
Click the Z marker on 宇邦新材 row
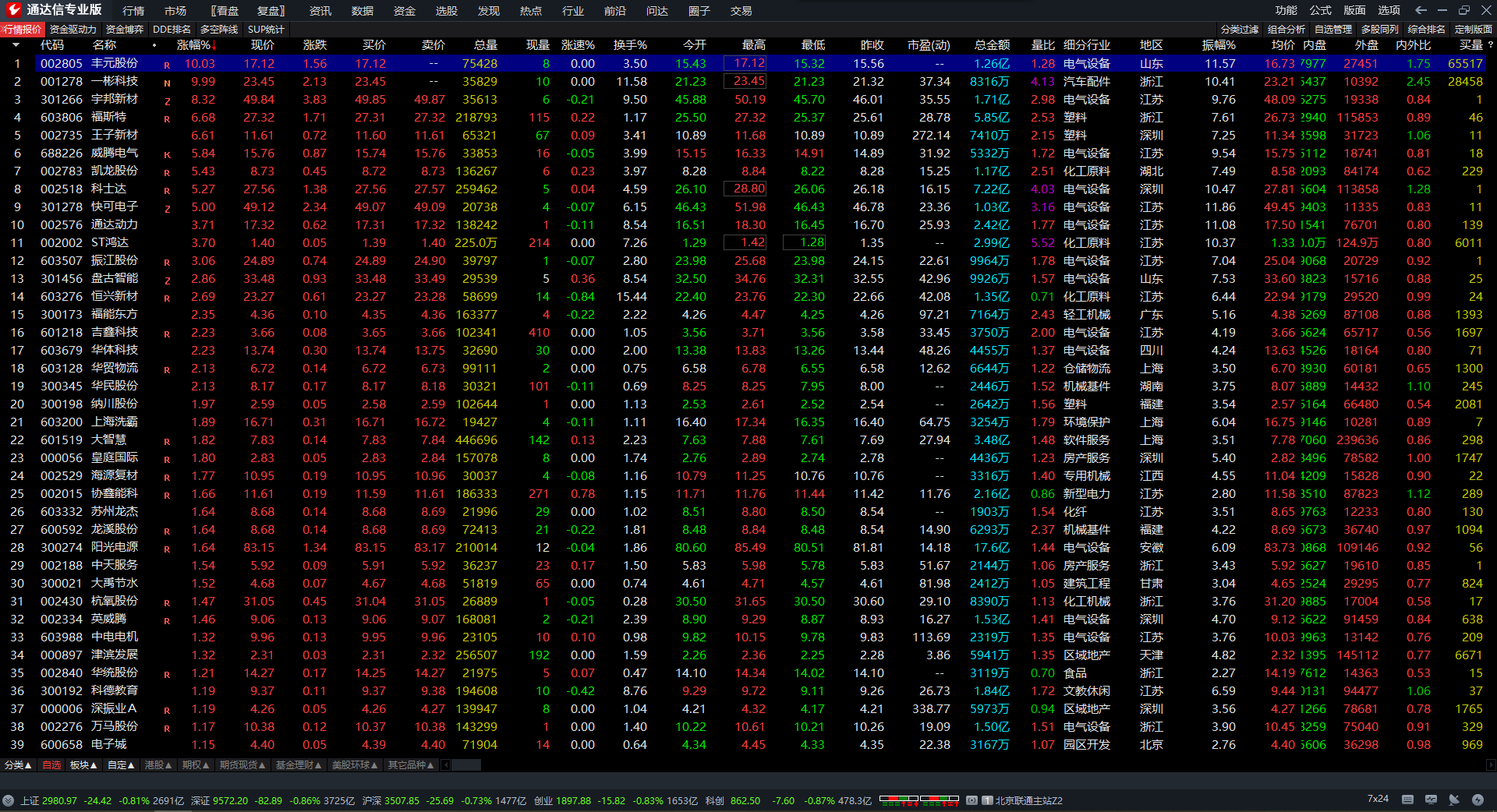coord(167,101)
